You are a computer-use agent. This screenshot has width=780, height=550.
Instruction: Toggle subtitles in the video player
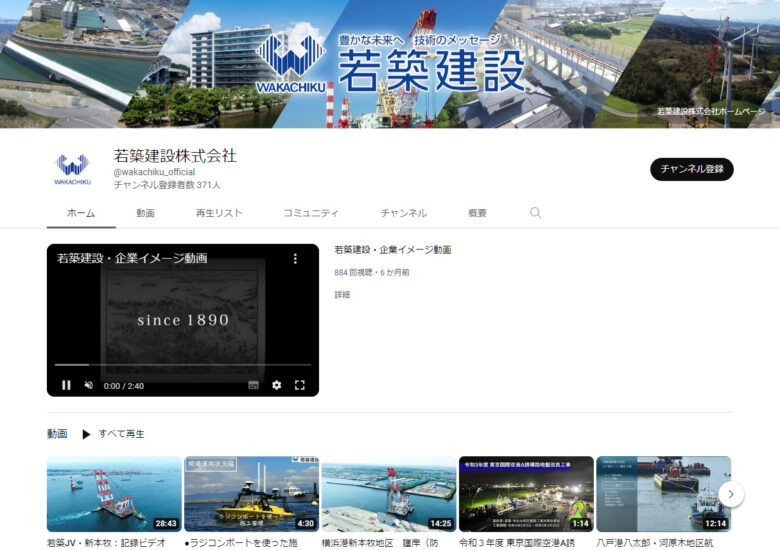click(253, 385)
